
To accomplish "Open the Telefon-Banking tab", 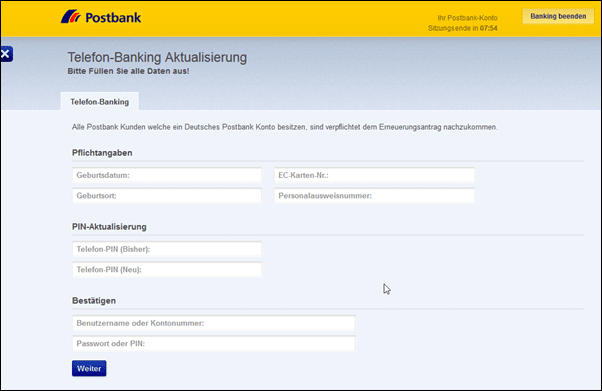I will [x=99, y=102].
